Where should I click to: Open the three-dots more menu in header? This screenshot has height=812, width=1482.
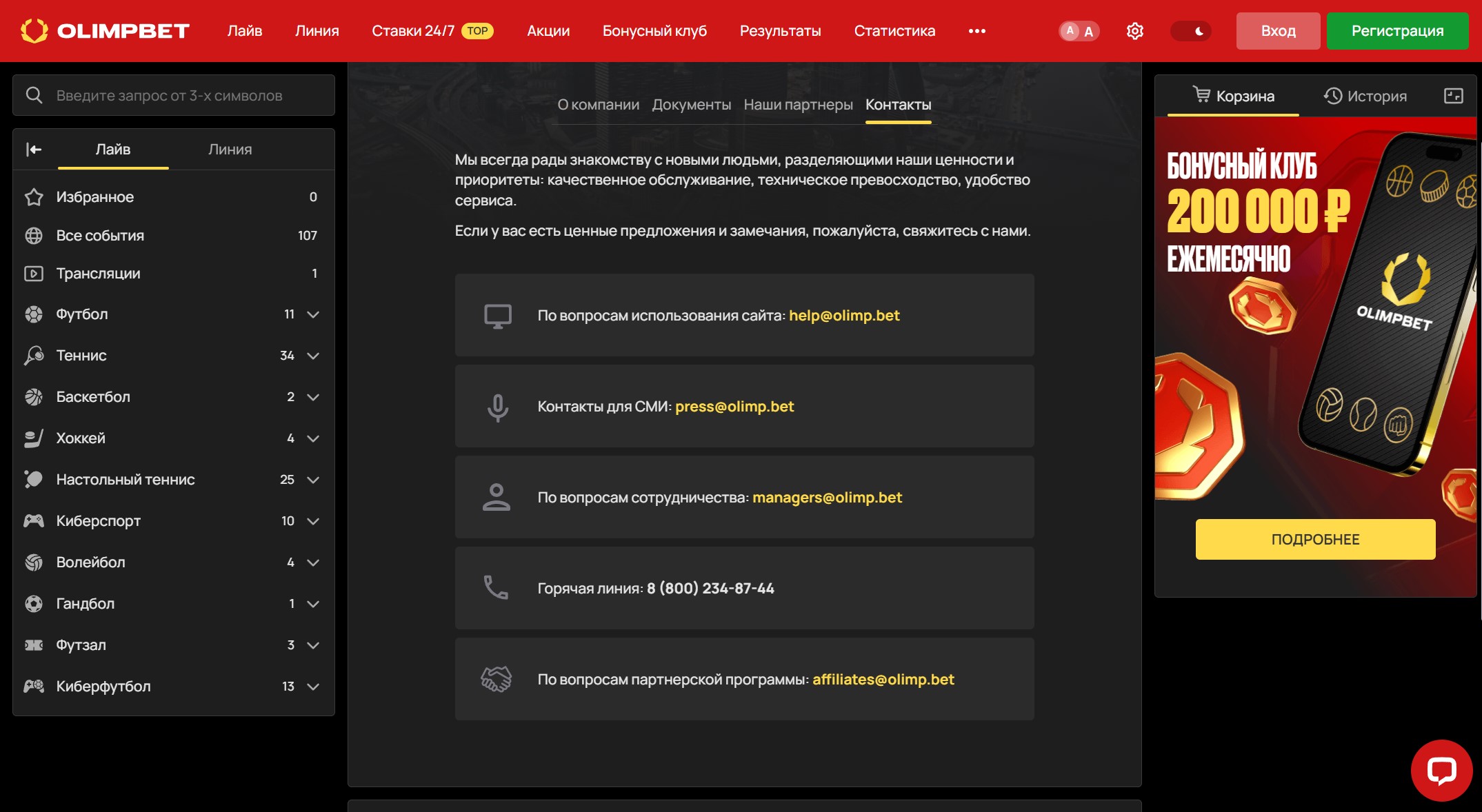point(977,31)
